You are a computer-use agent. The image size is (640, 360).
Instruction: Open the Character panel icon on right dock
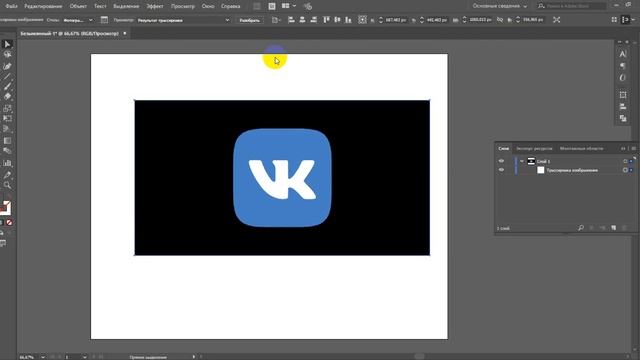coord(622,54)
